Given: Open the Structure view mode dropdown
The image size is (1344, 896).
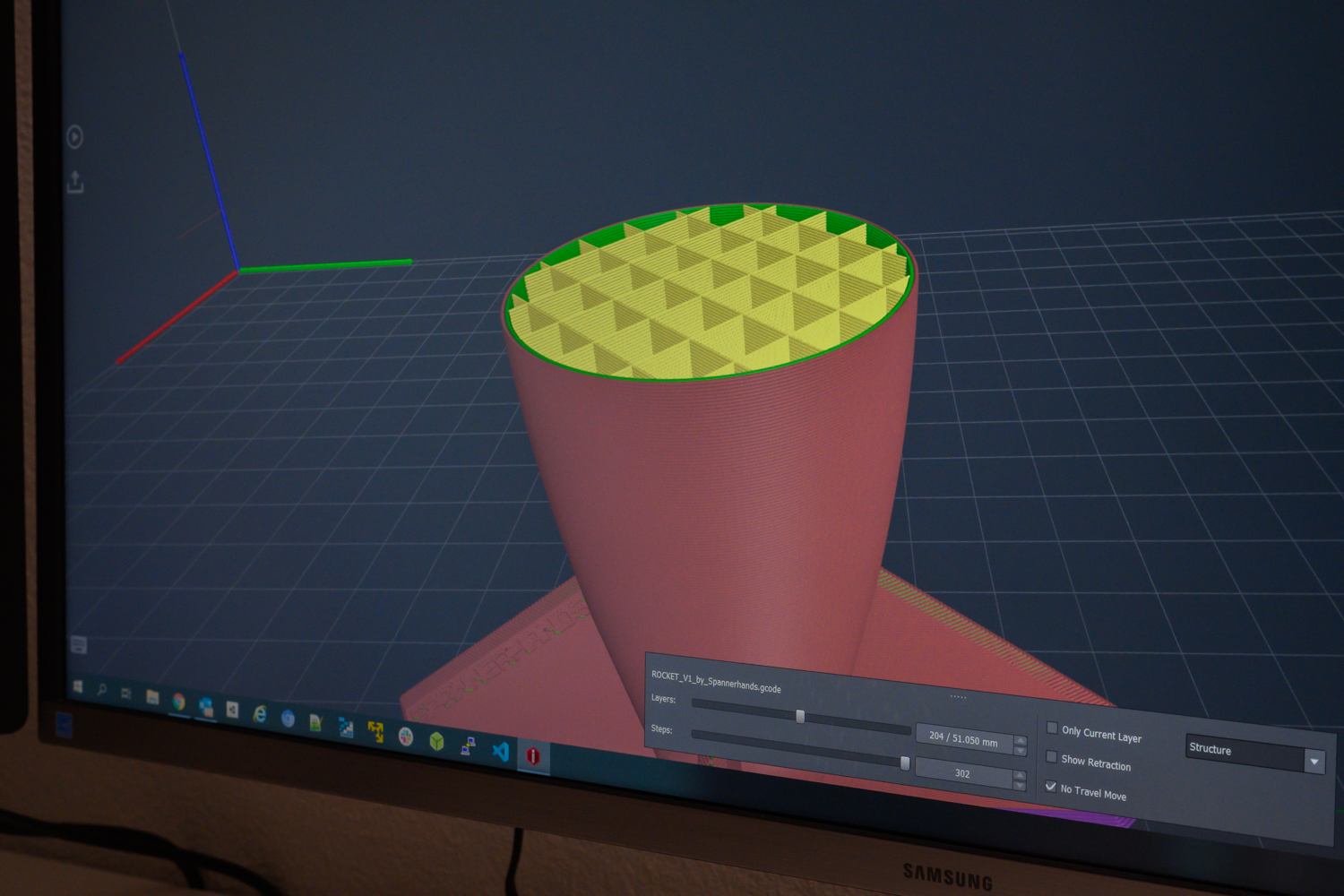Looking at the screenshot, I should coord(1314,762).
